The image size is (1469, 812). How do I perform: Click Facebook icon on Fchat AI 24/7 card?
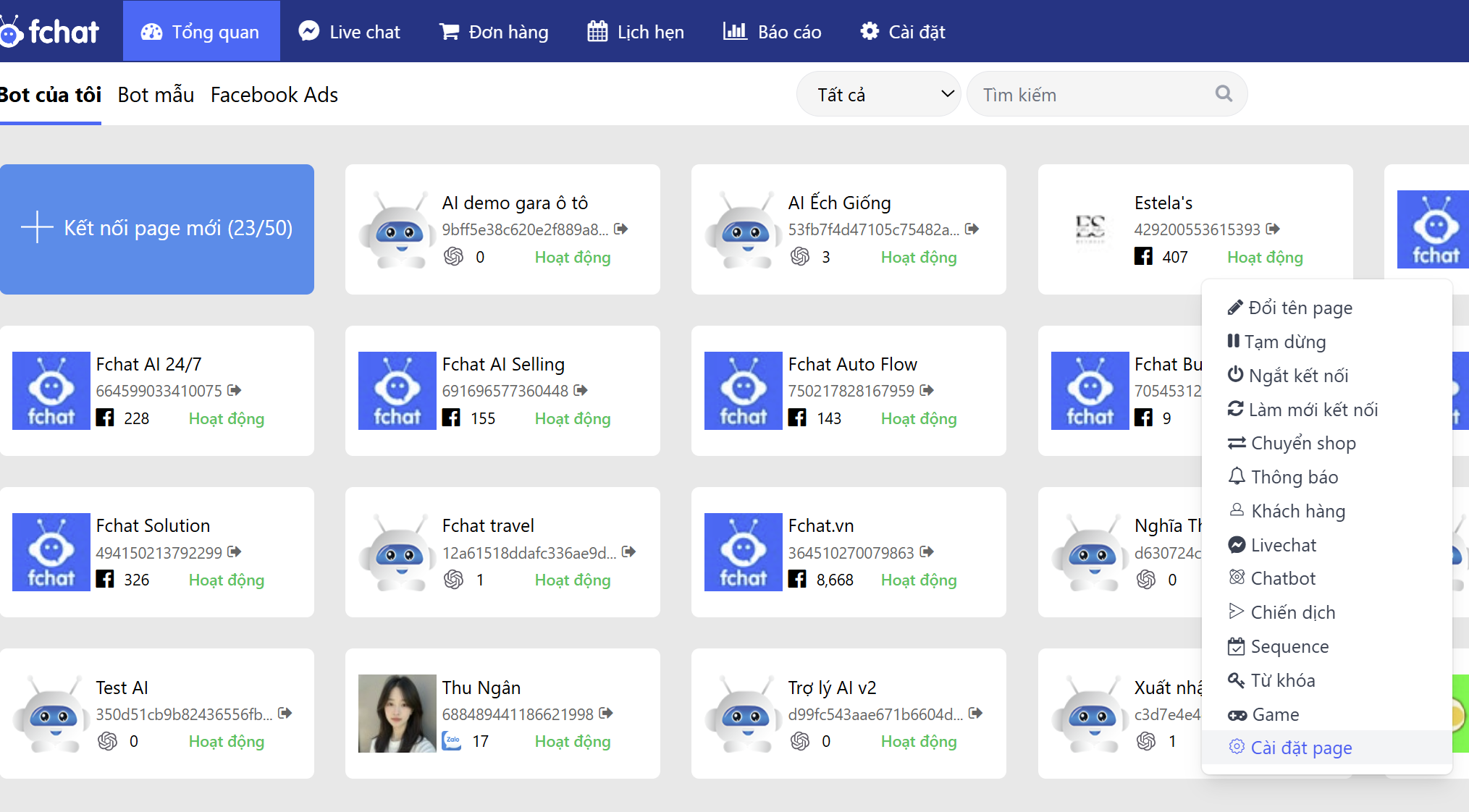coord(105,418)
